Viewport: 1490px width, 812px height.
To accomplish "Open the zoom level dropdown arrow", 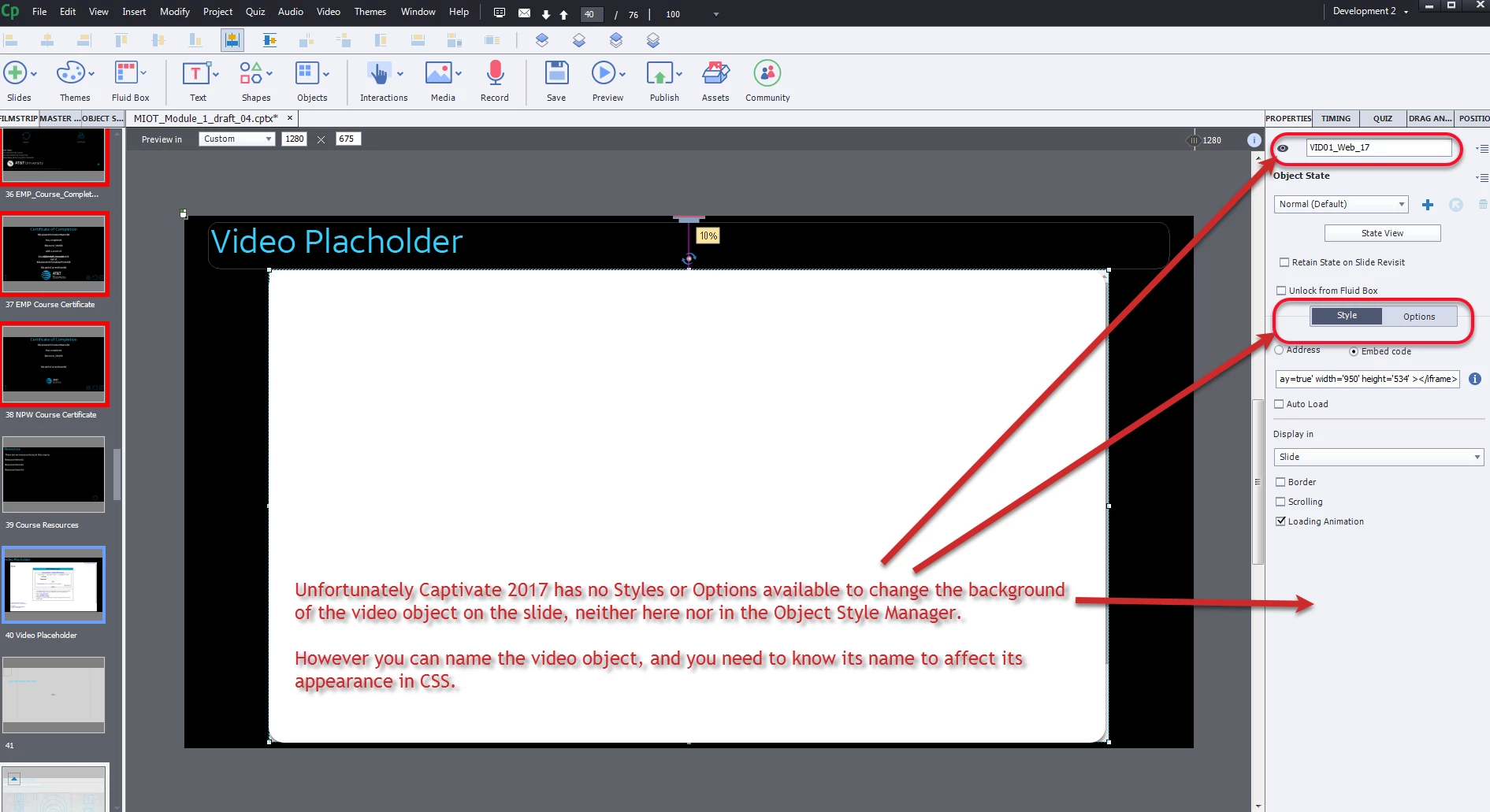I will tap(716, 14).
